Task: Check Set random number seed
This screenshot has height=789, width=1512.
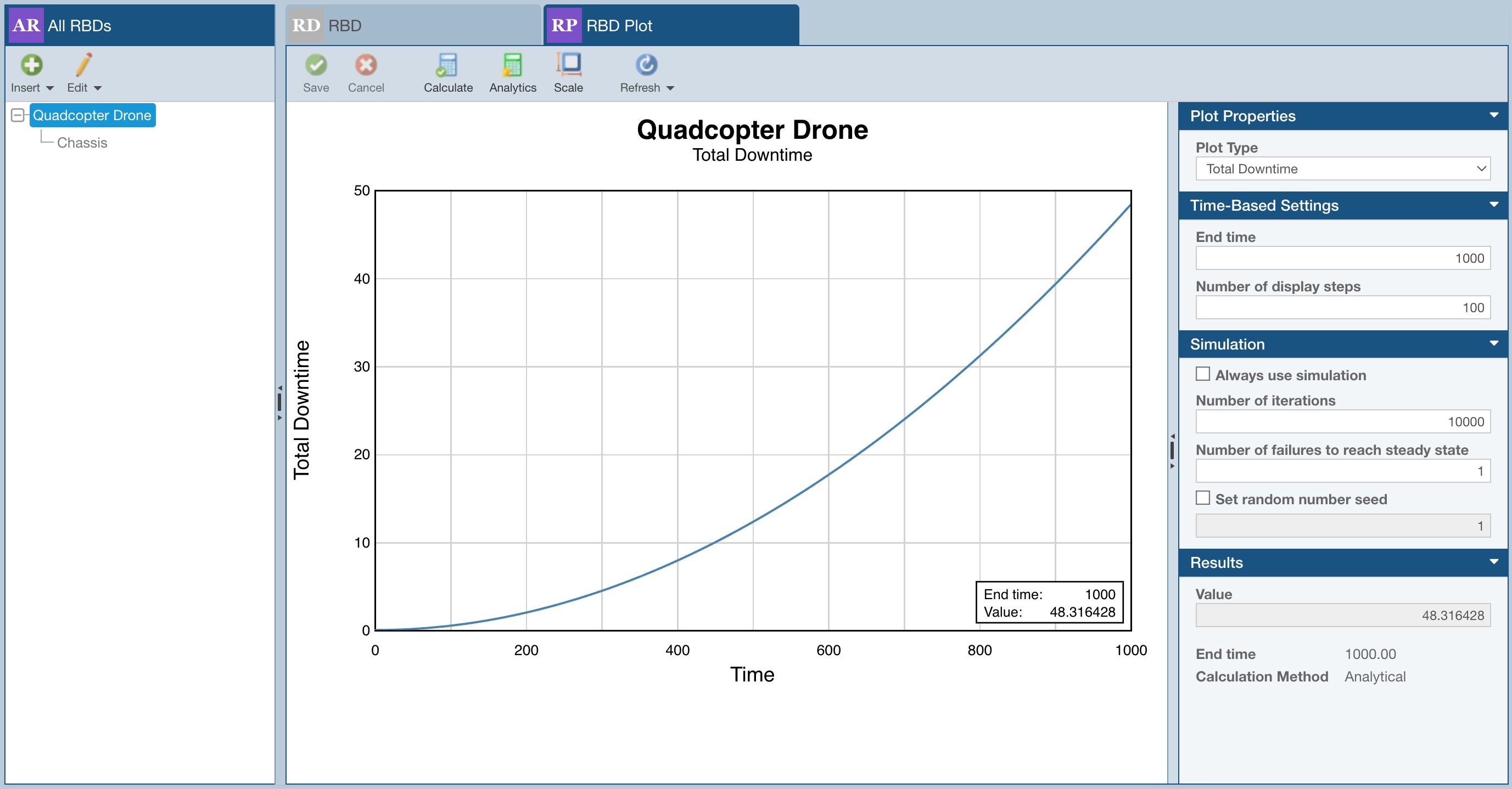Action: [1203, 498]
